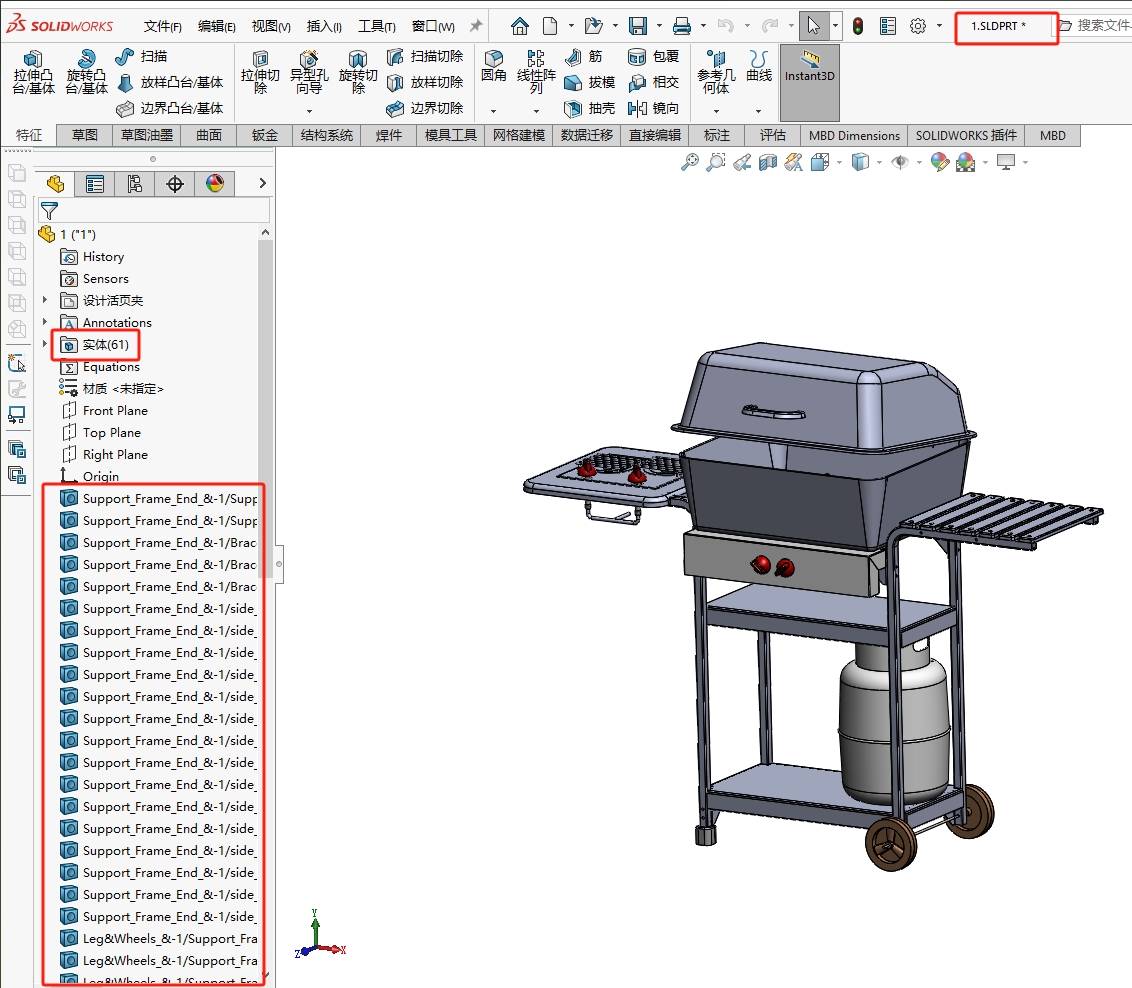Switch to the 钣金 CommandManager tab
The height and width of the screenshot is (988, 1132).
(262, 135)
